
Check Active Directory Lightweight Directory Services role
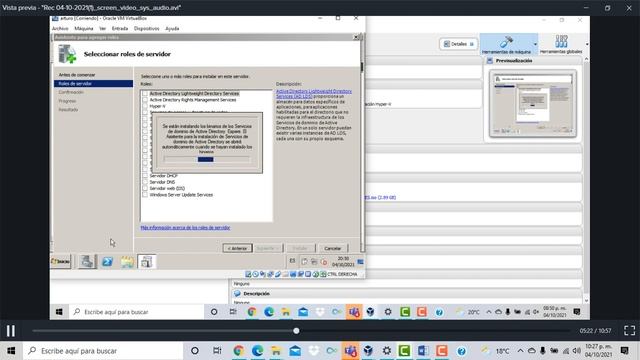coord(145,93)
